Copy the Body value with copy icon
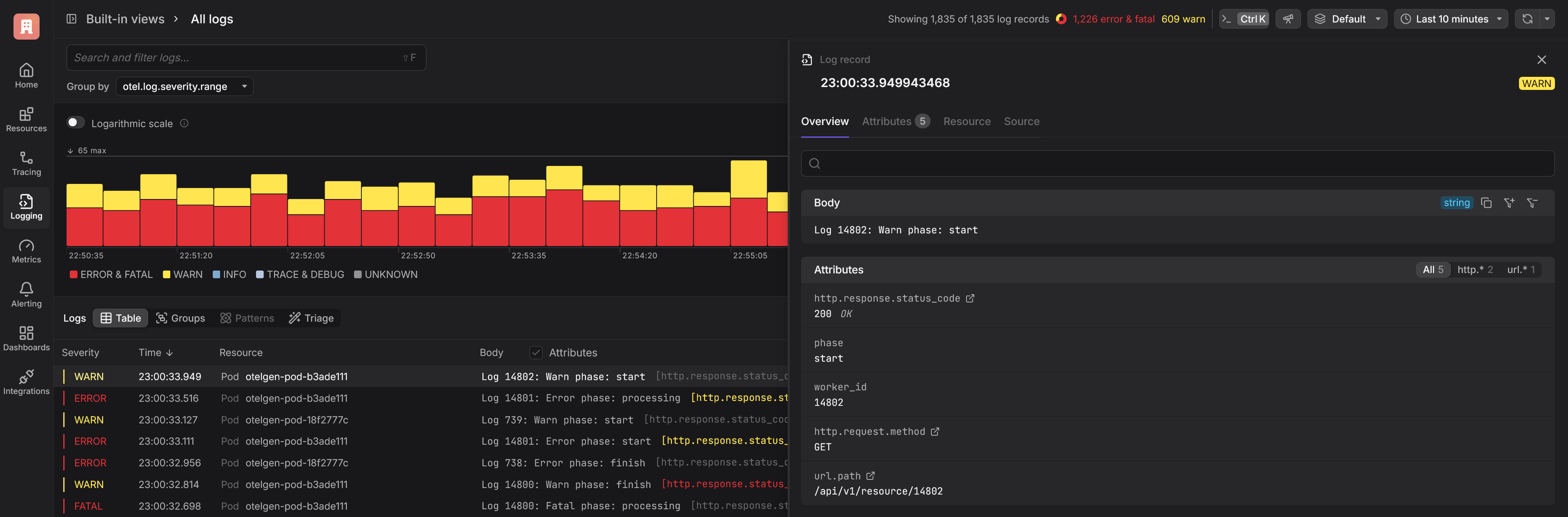 point(1486,203)
